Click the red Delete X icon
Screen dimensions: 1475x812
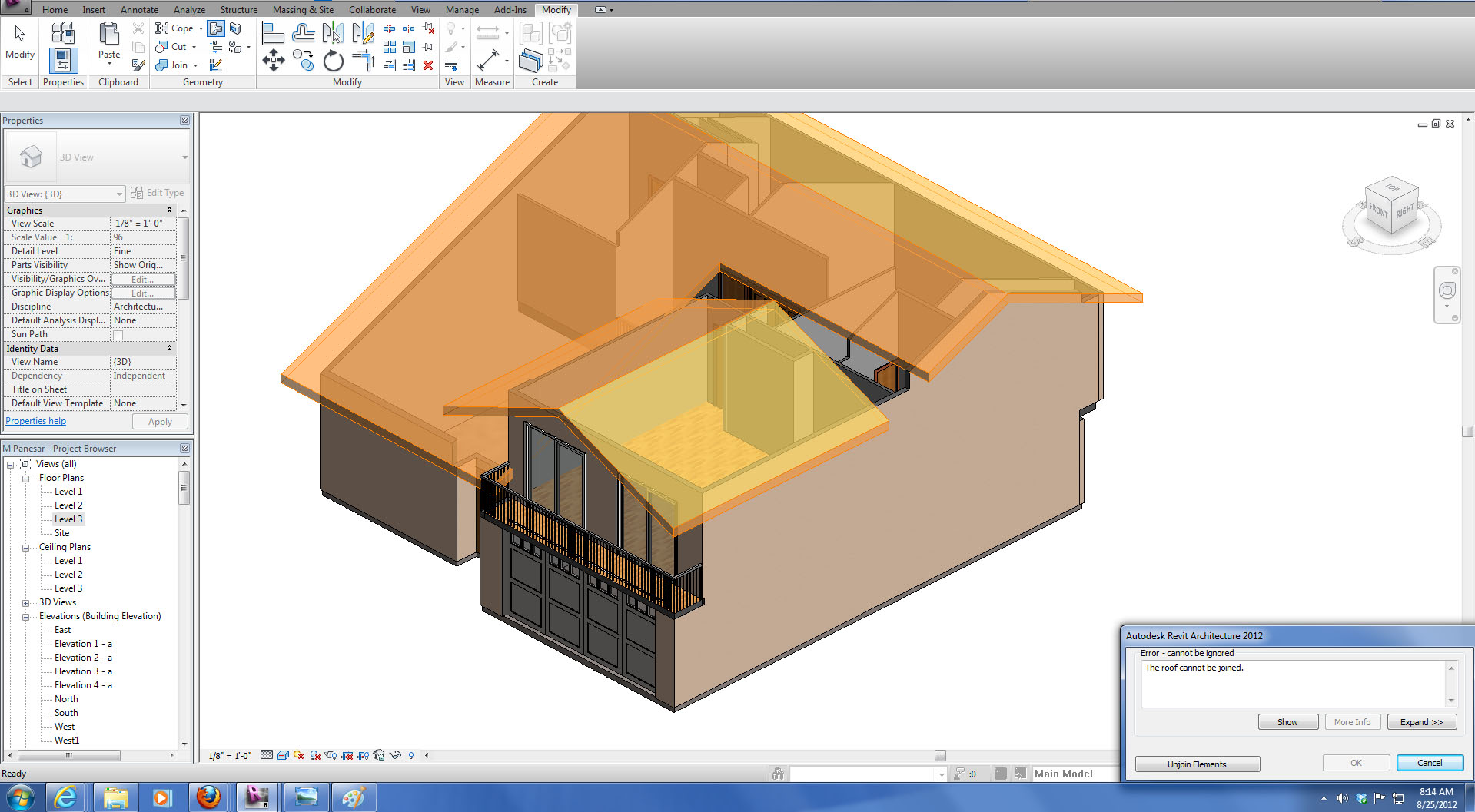(428, 65)
